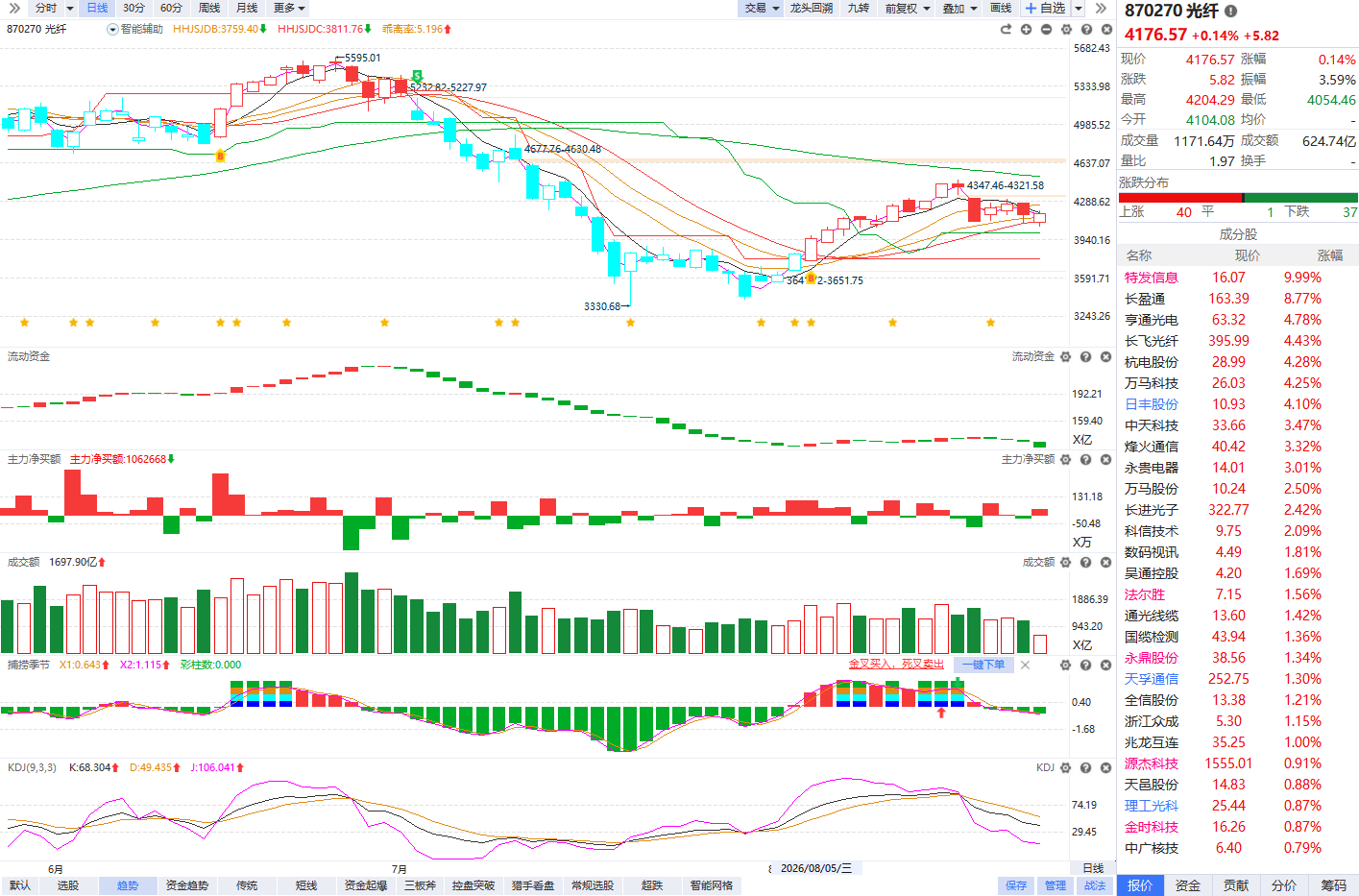Open the 金叉买入，死叉卖出 link
This screenshot has width=1359, height=896.
tap(896, 665)
